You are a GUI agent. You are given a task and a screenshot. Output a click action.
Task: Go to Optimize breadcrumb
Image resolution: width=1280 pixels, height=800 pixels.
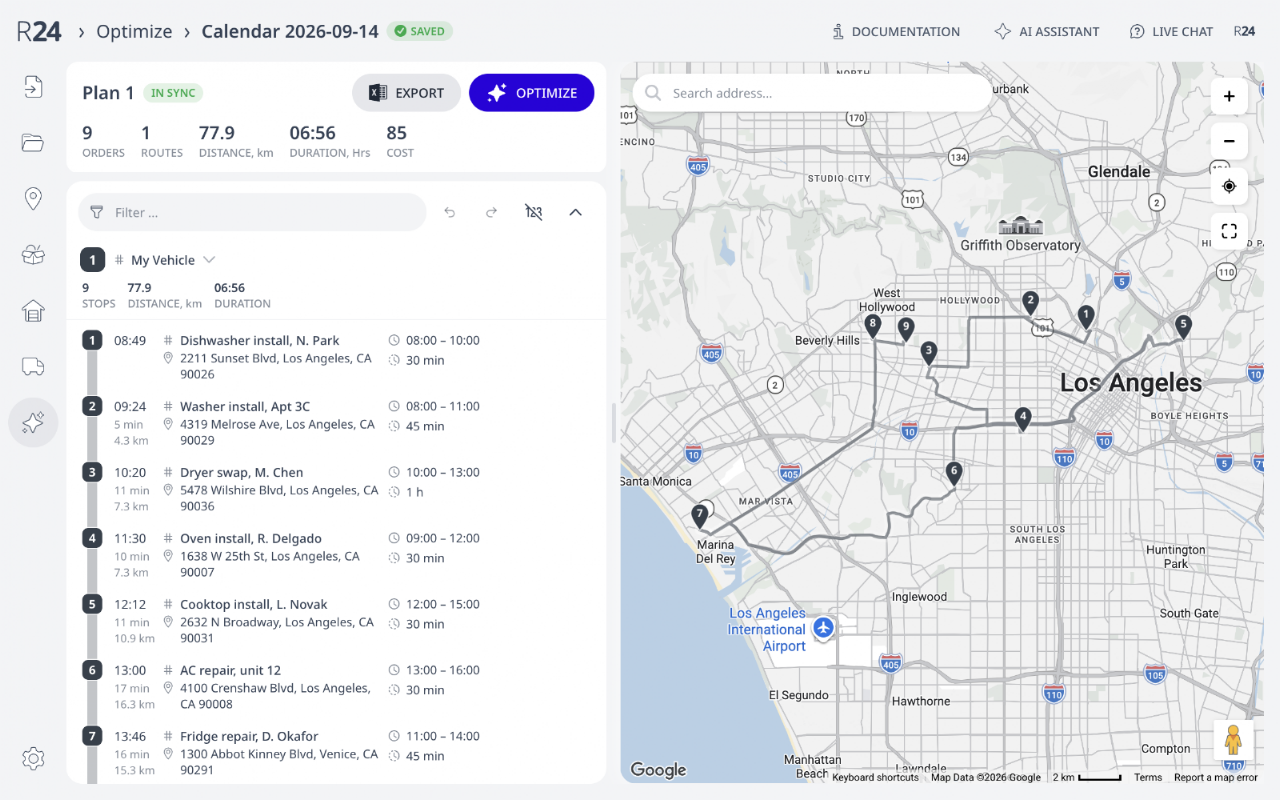pos(134,31)
